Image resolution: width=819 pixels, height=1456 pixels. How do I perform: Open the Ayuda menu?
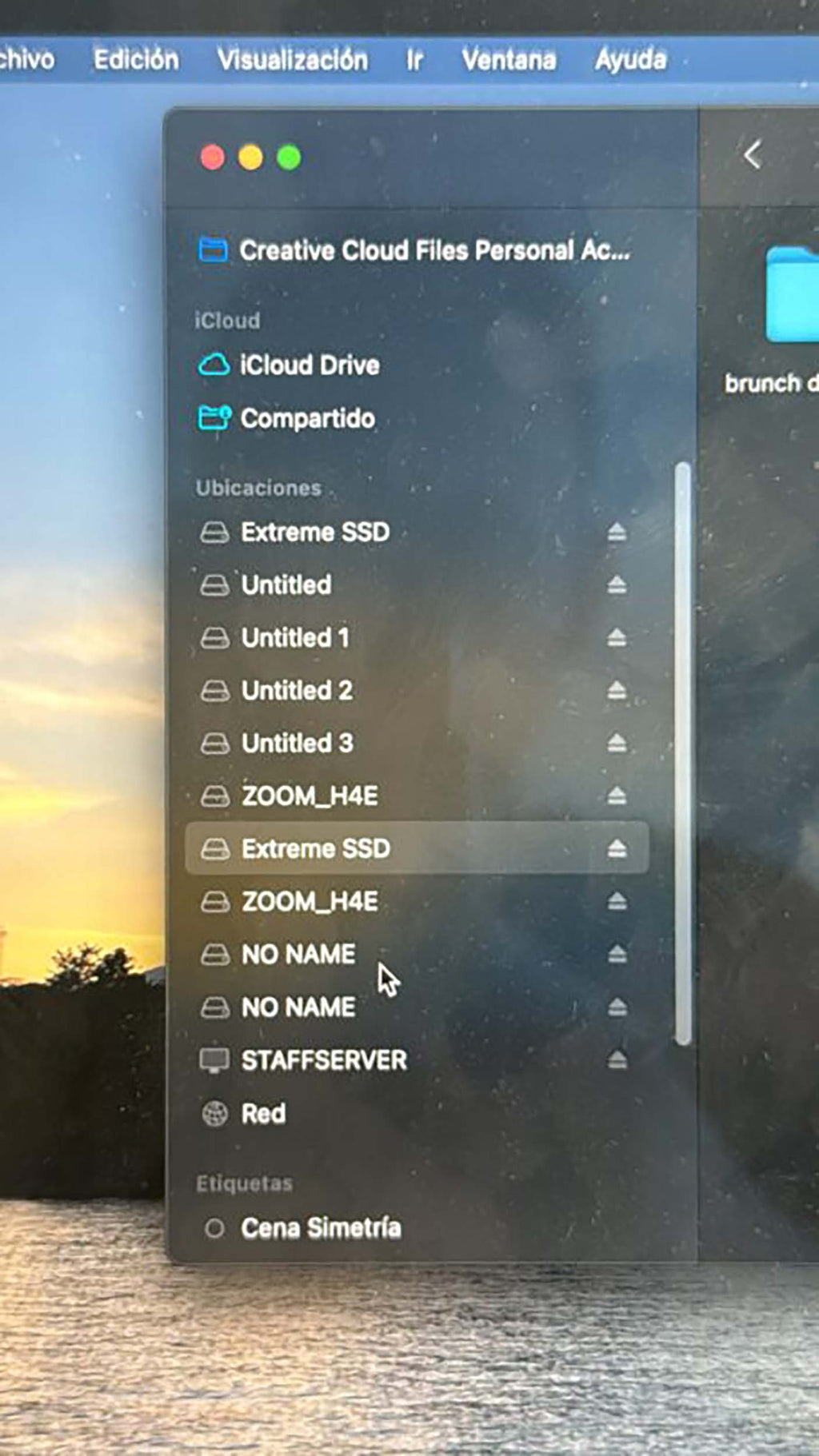click(x=630, y=59)
